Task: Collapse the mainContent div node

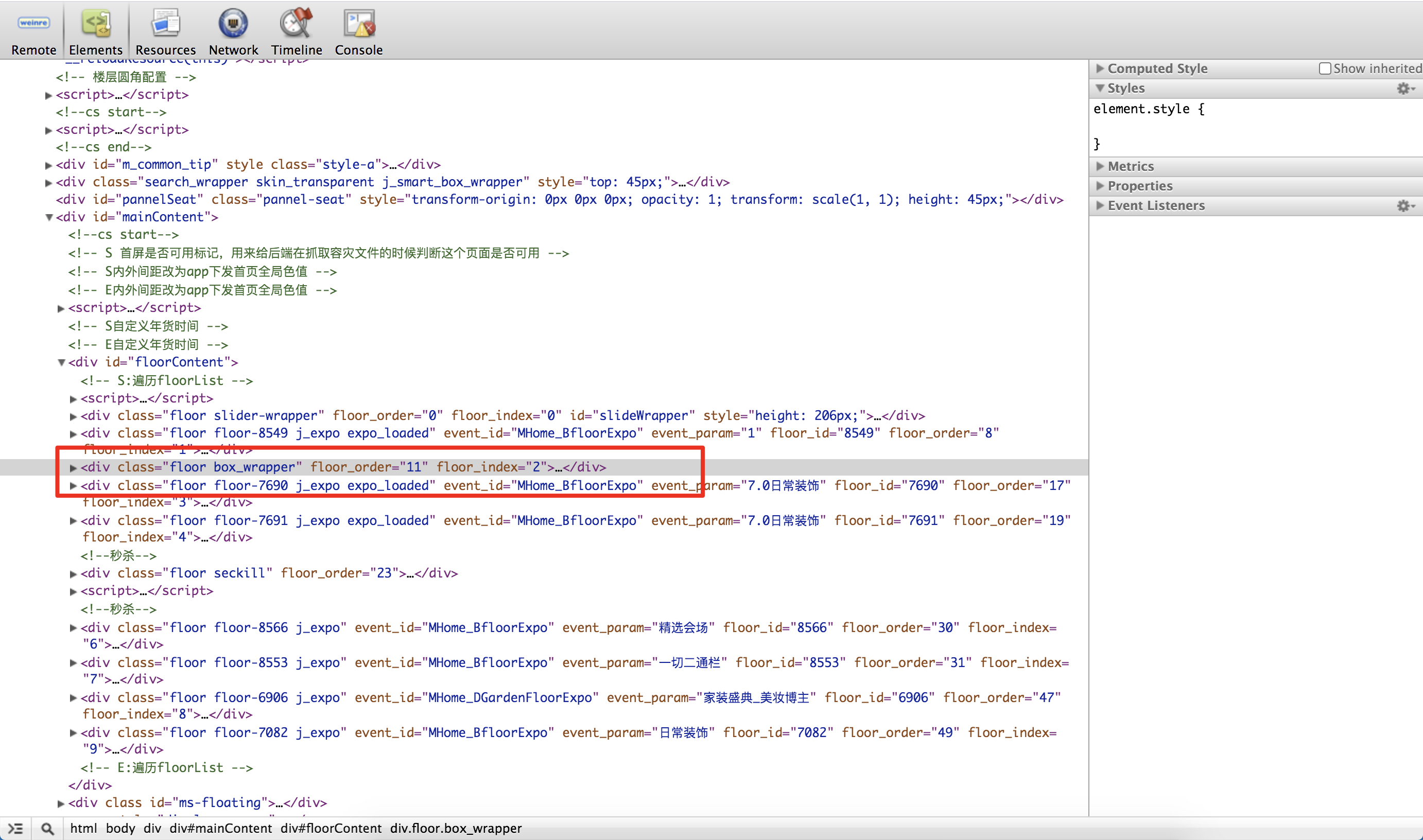Action: [x=49, y=217]
